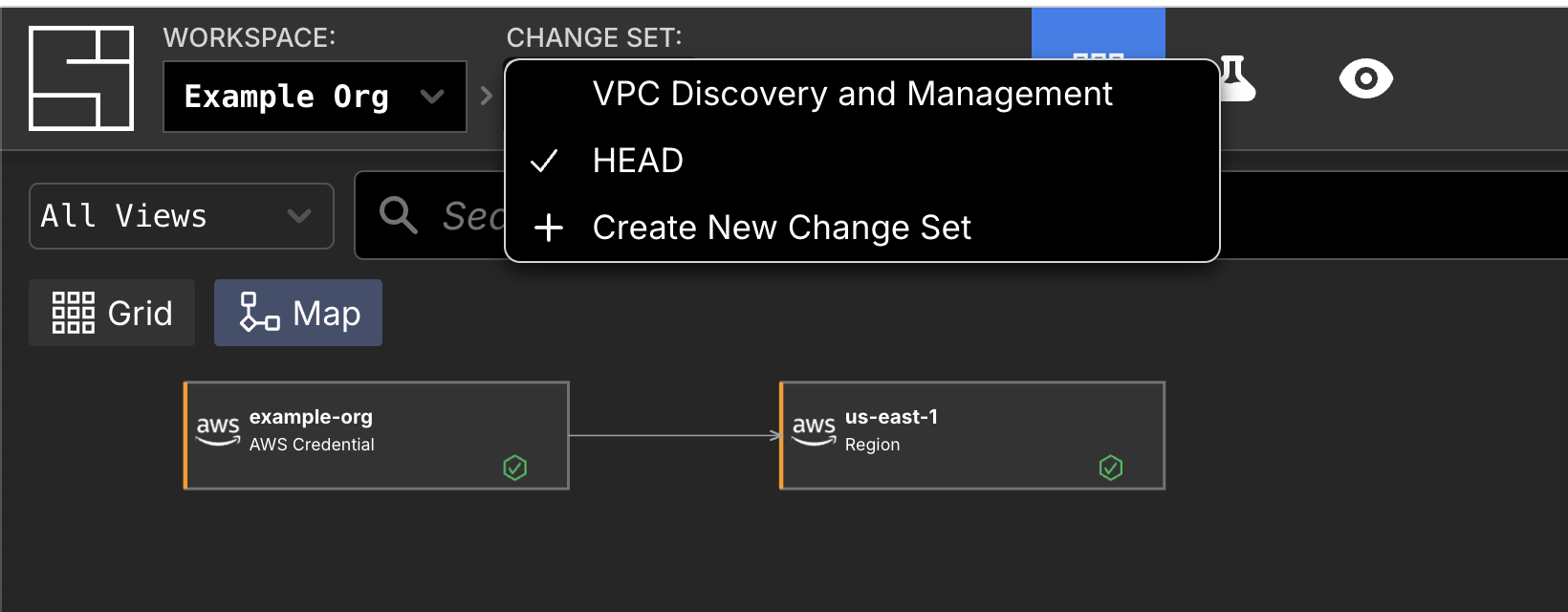
Task: Switch to Map view
Action: click(x=298, y=313)
